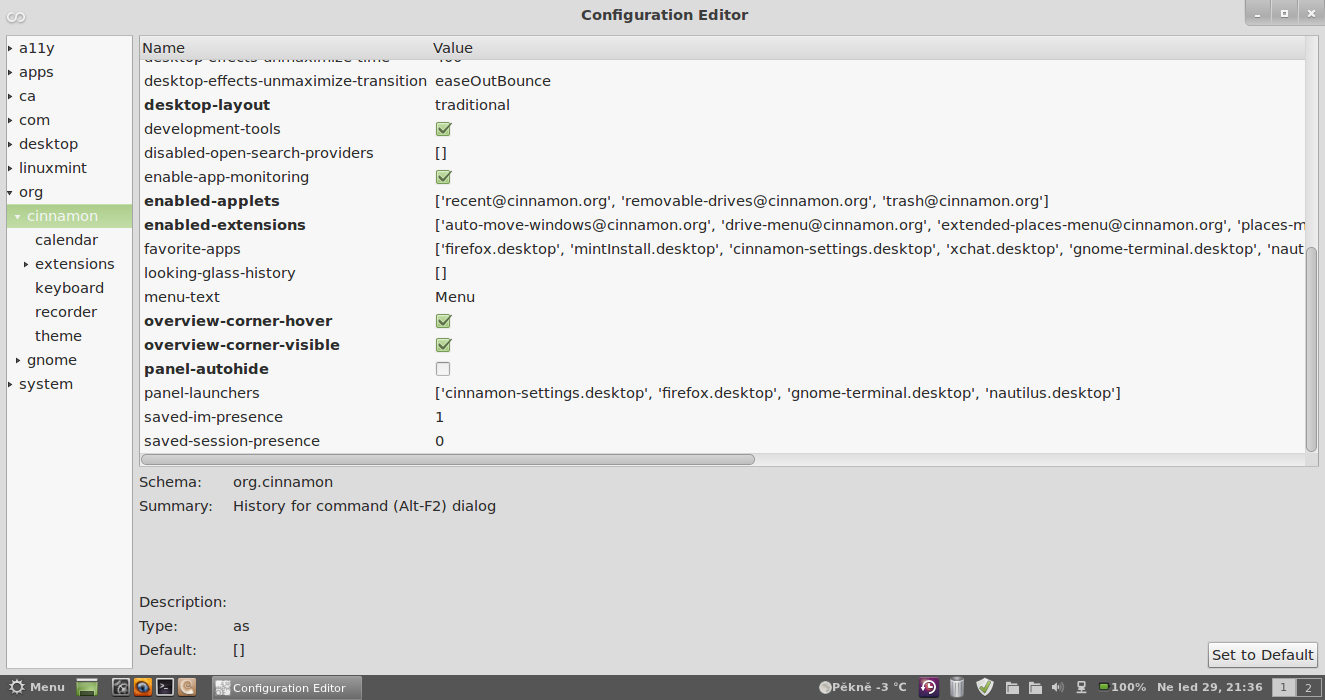The image size is (1325, 700).
Task: Click the Set to Default button
Action: 1262,655
